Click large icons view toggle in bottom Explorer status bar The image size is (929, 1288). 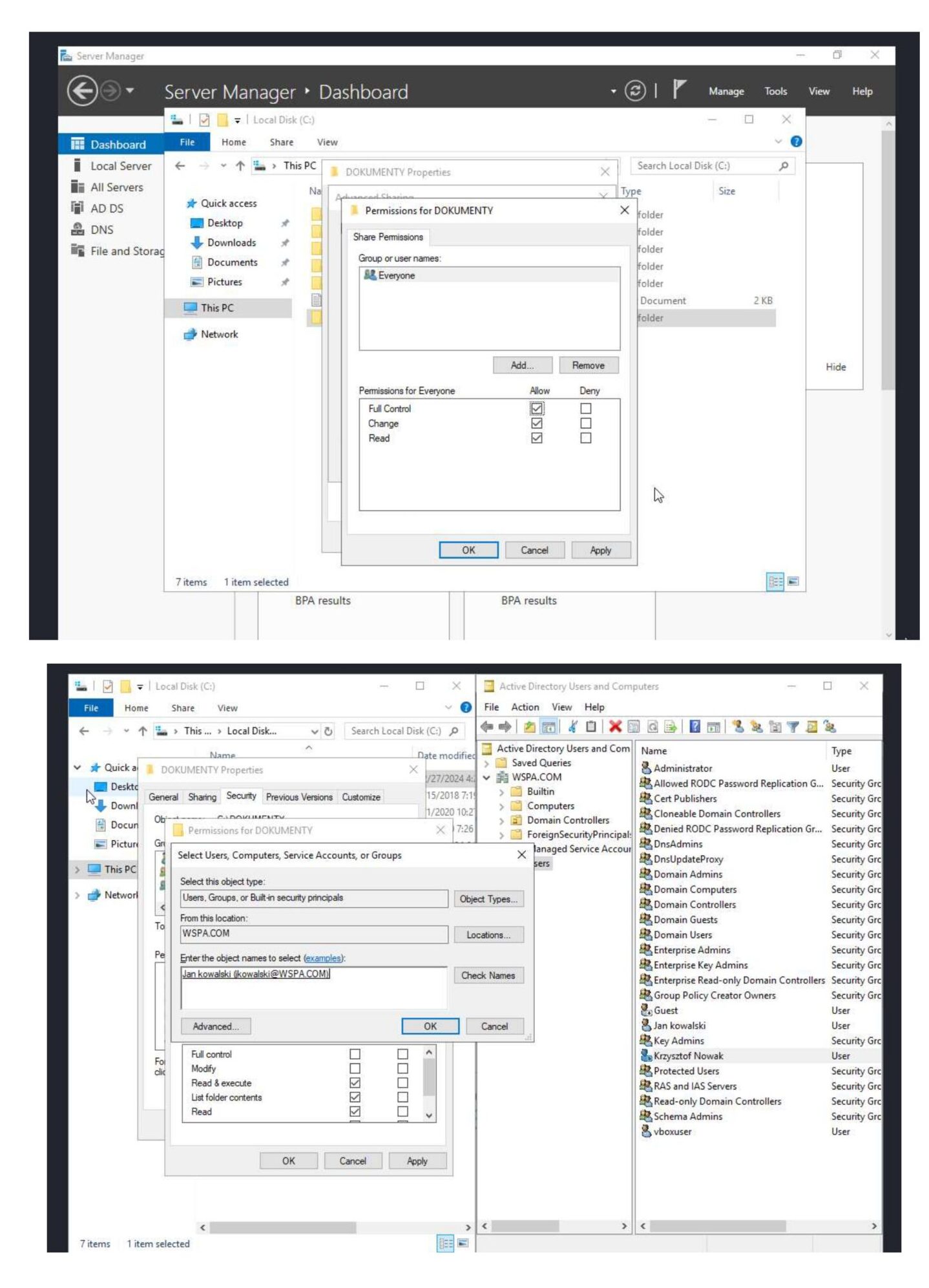point(463,1243)
